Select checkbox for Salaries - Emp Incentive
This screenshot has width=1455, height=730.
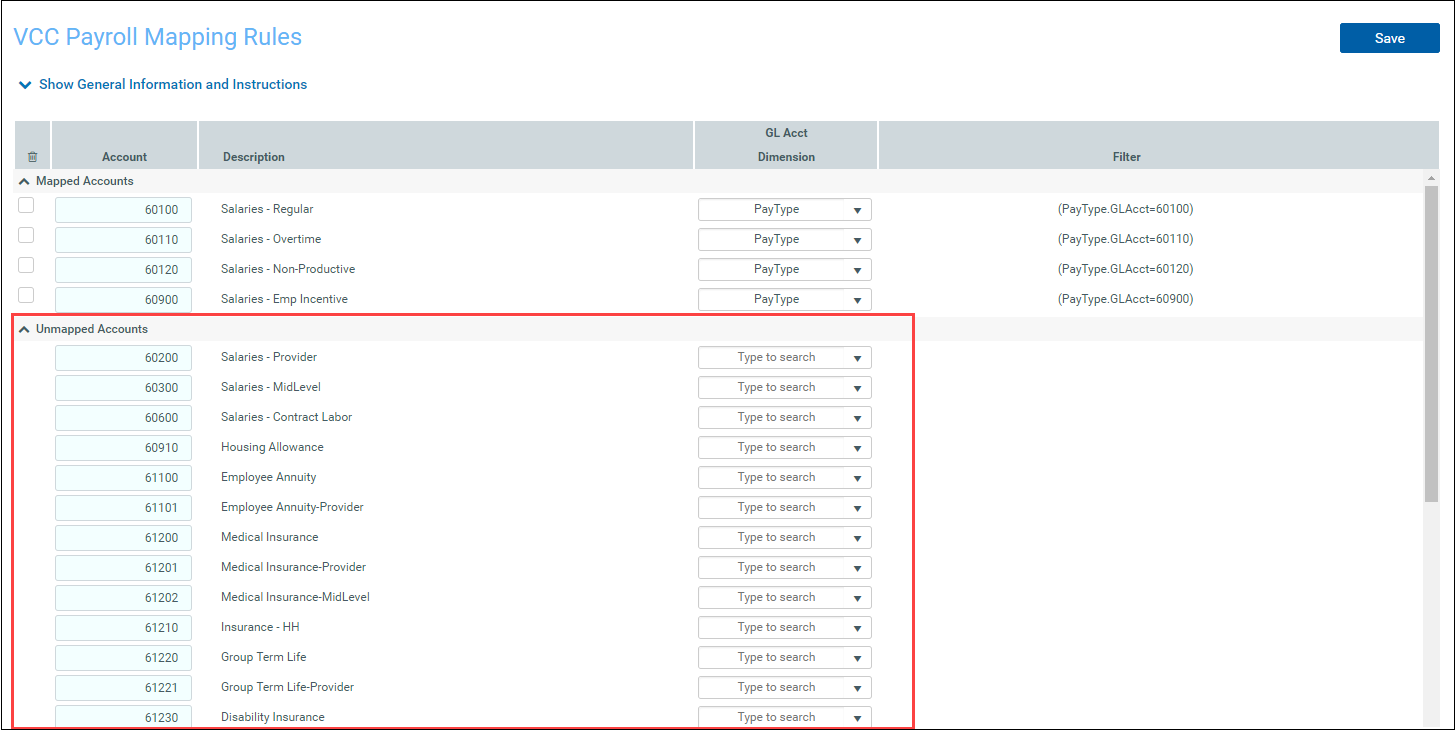click(27, 296)
